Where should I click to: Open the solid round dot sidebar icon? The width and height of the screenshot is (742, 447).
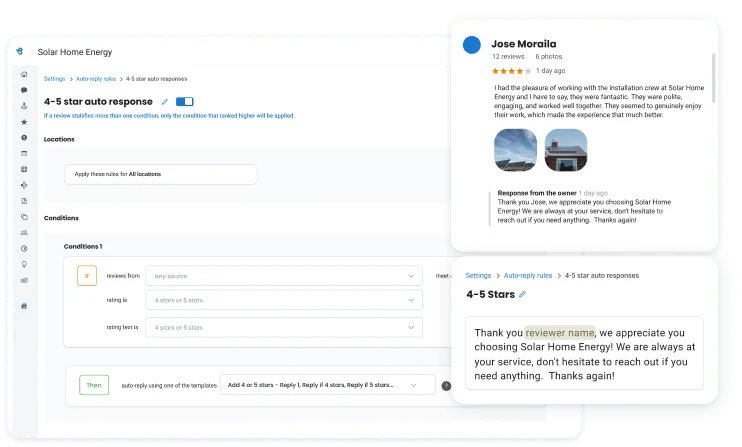click(24, 138)
